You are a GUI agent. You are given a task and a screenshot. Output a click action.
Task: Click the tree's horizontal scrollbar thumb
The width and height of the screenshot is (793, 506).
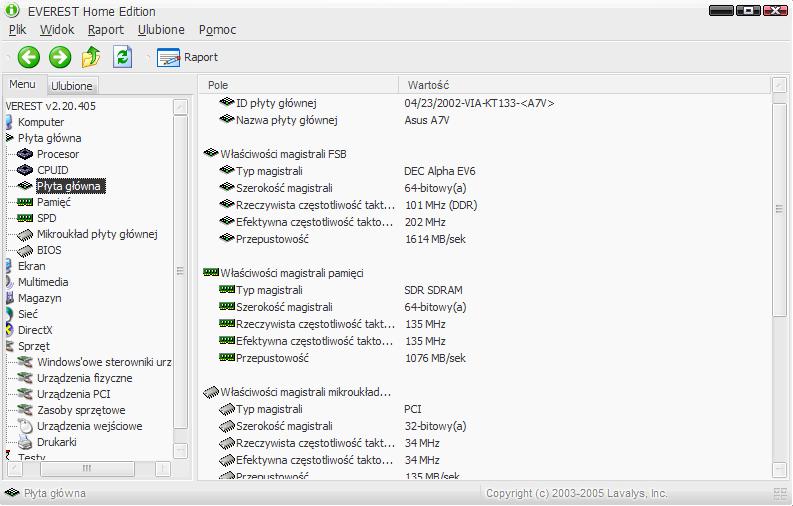tap(87, 469)
